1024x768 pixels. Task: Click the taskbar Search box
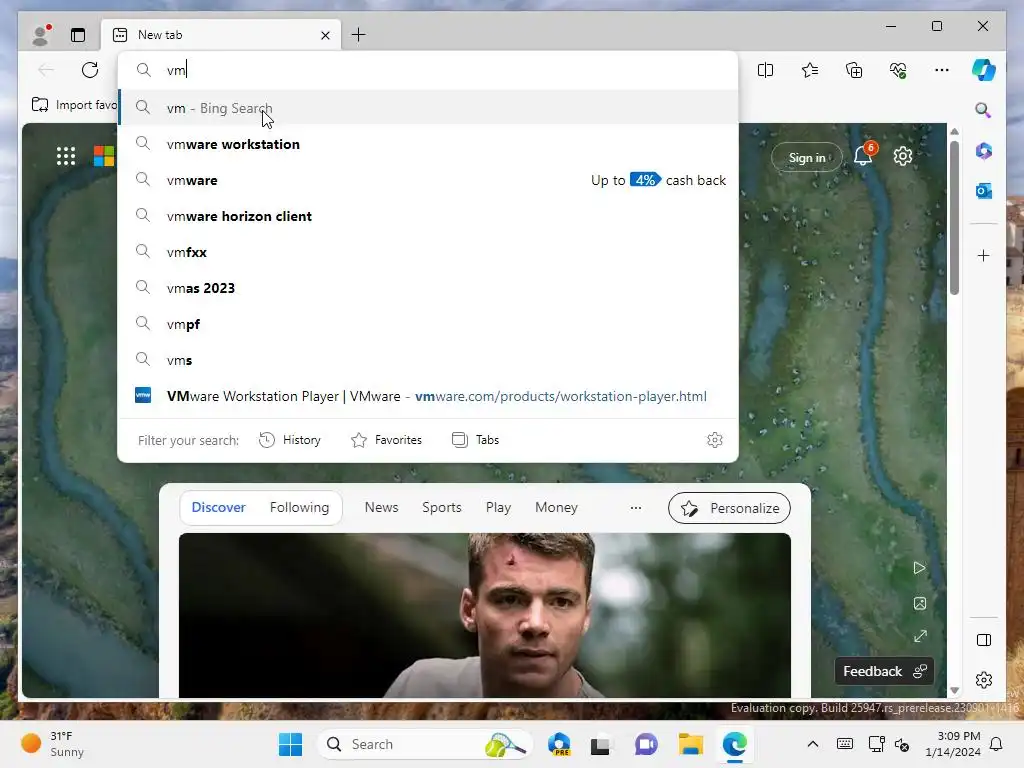click(424, 744)
